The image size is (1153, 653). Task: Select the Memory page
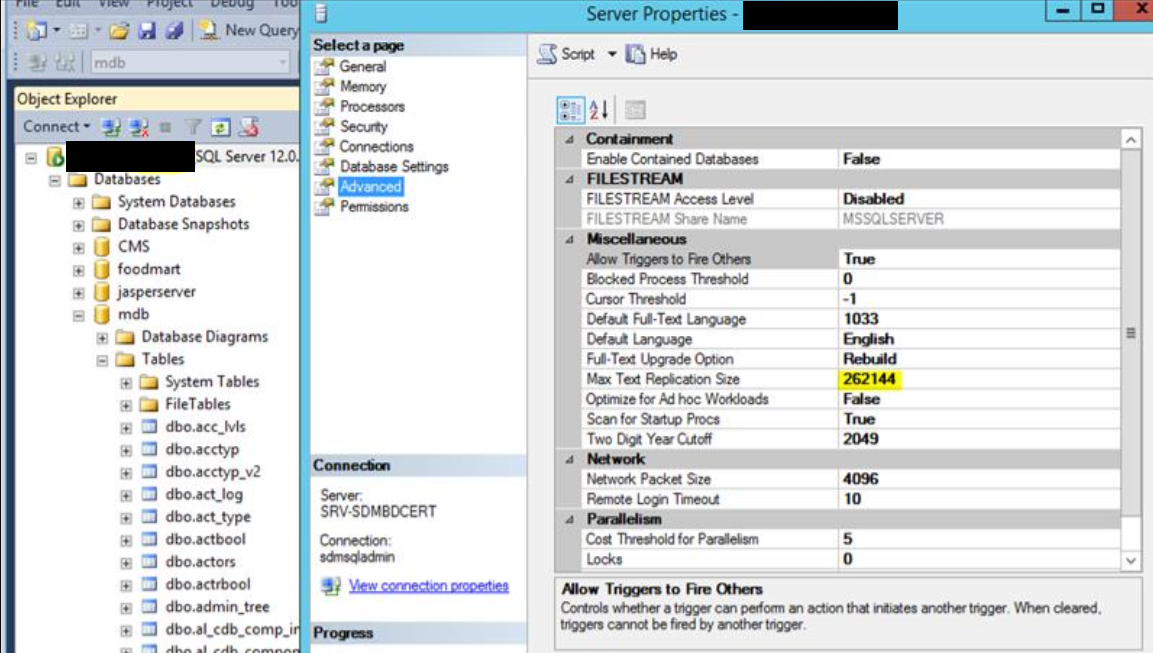[x=362, y=86]
